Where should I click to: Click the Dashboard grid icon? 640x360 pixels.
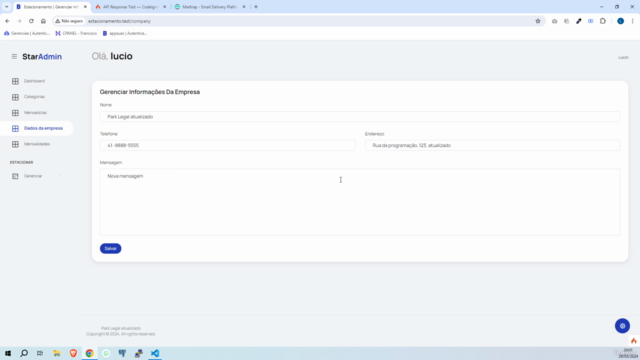point(15,81)
